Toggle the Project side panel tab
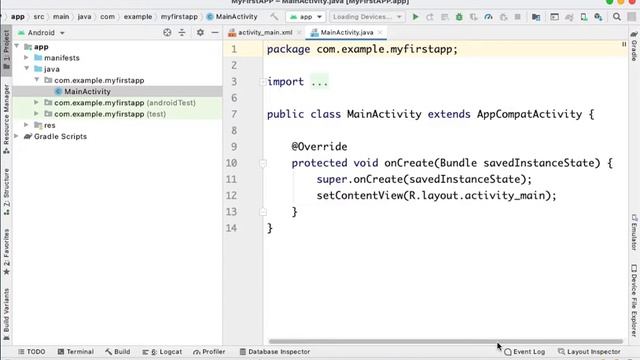This screenshot has height=360, width=640. click(6, 50)
